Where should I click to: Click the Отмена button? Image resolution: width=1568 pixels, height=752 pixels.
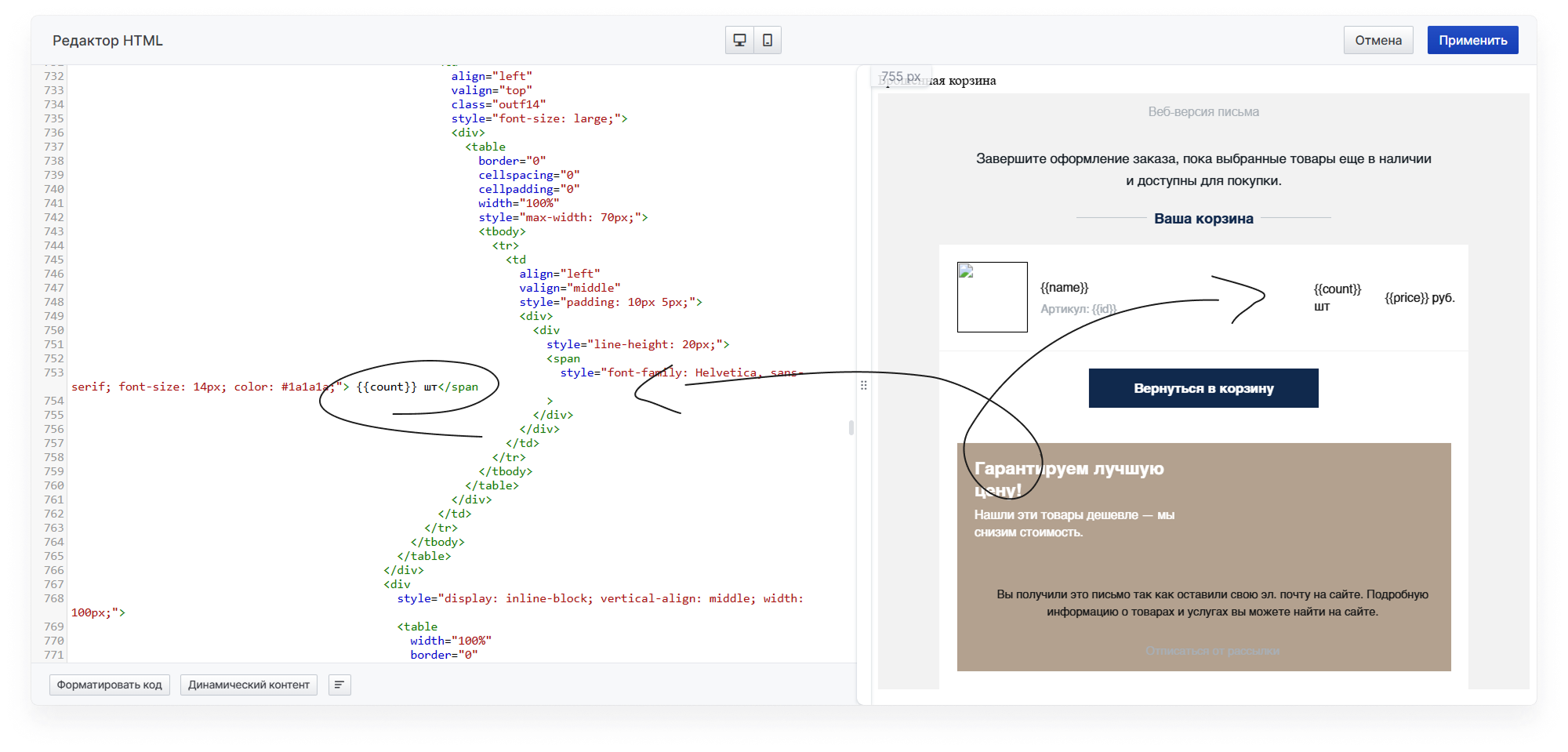(x=1378, y=40)
